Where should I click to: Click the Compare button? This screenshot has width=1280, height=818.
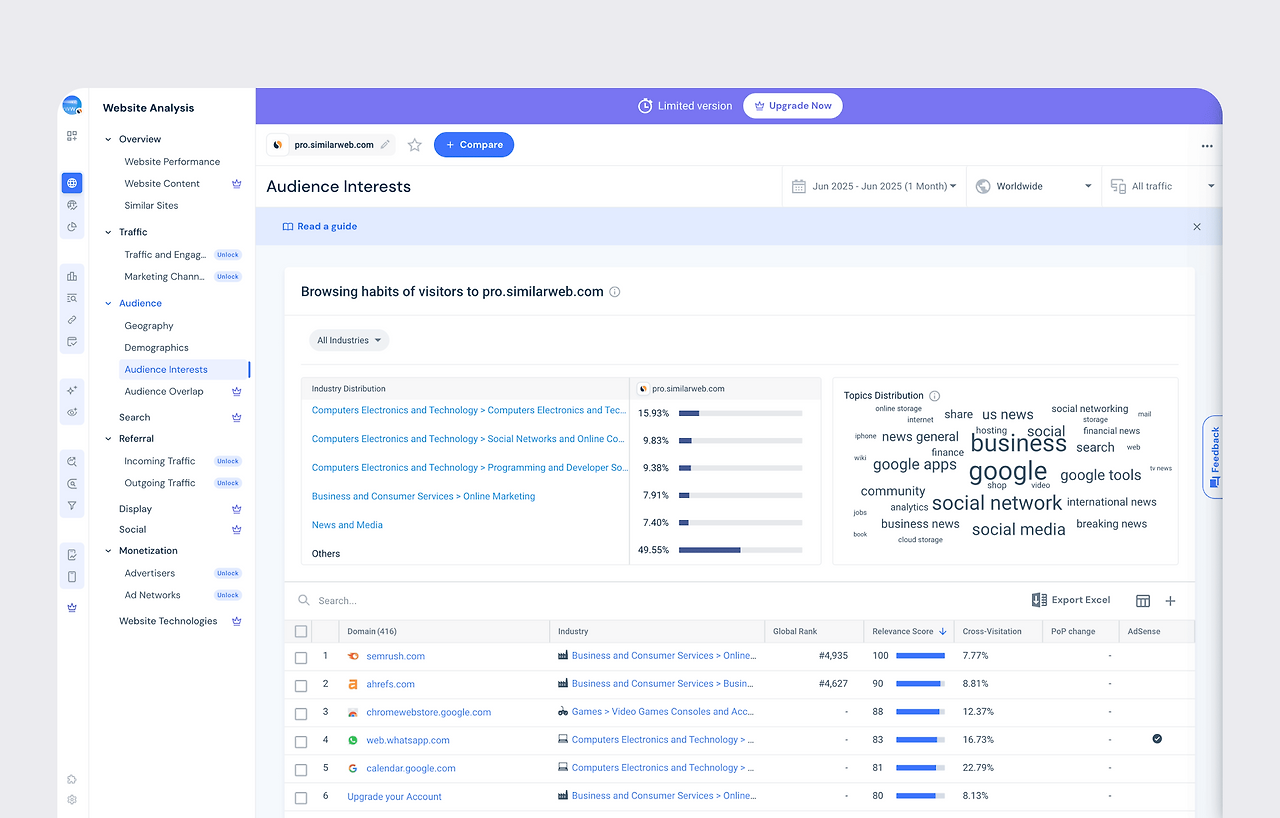pyautogui.click(x=474, y=145)
